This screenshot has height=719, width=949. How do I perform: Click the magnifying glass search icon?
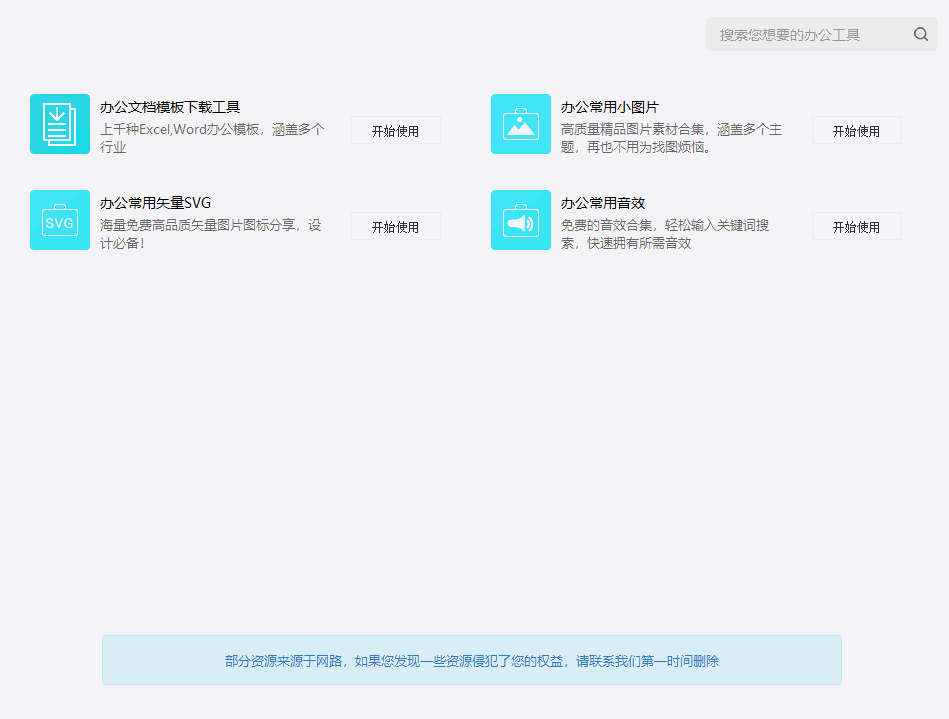(x=920, y=34)
